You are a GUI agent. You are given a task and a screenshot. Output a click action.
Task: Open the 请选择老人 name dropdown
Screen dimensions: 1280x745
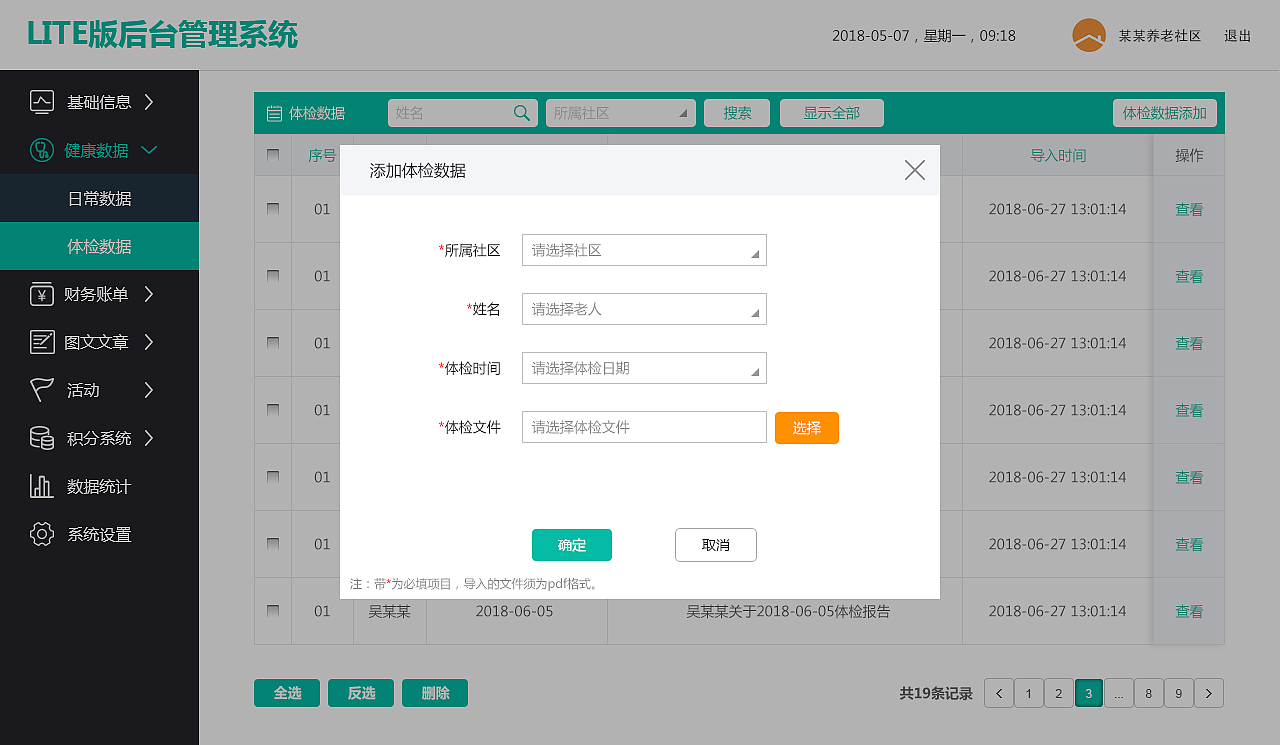tap(643, 309)
